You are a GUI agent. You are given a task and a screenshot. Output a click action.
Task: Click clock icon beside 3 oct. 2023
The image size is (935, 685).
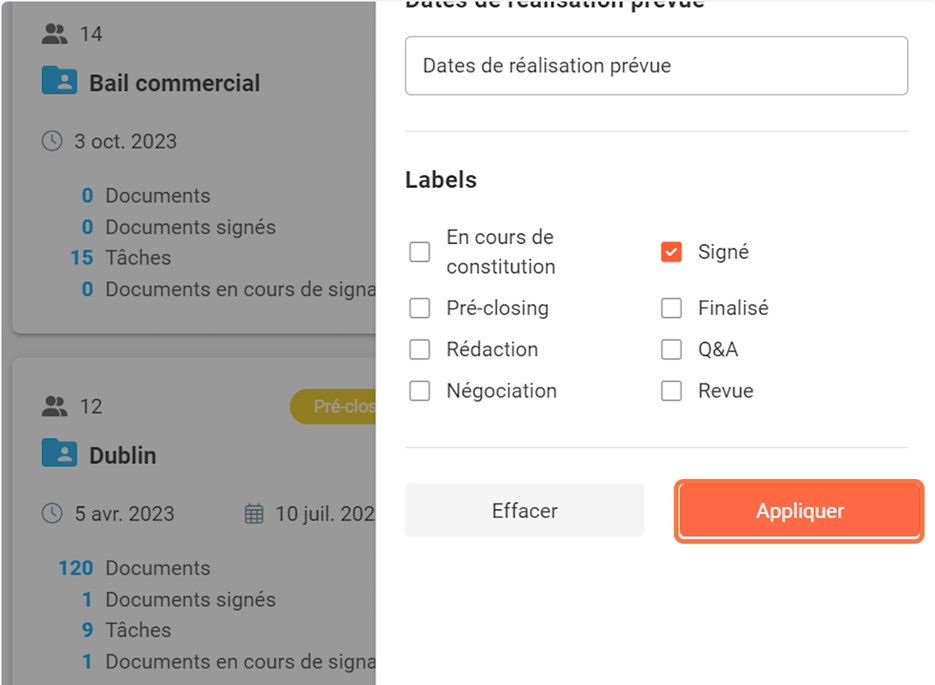click(52, 141)
